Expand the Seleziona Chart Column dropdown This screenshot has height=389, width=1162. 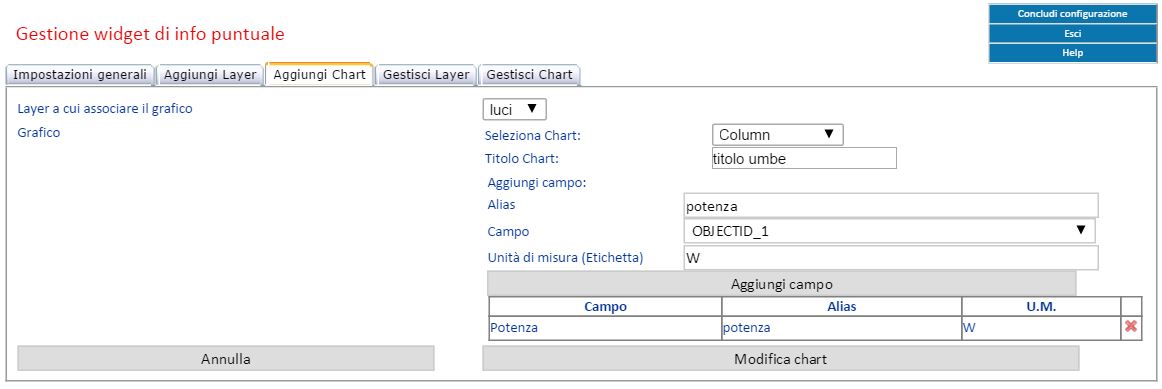click(x=777, y=135)
